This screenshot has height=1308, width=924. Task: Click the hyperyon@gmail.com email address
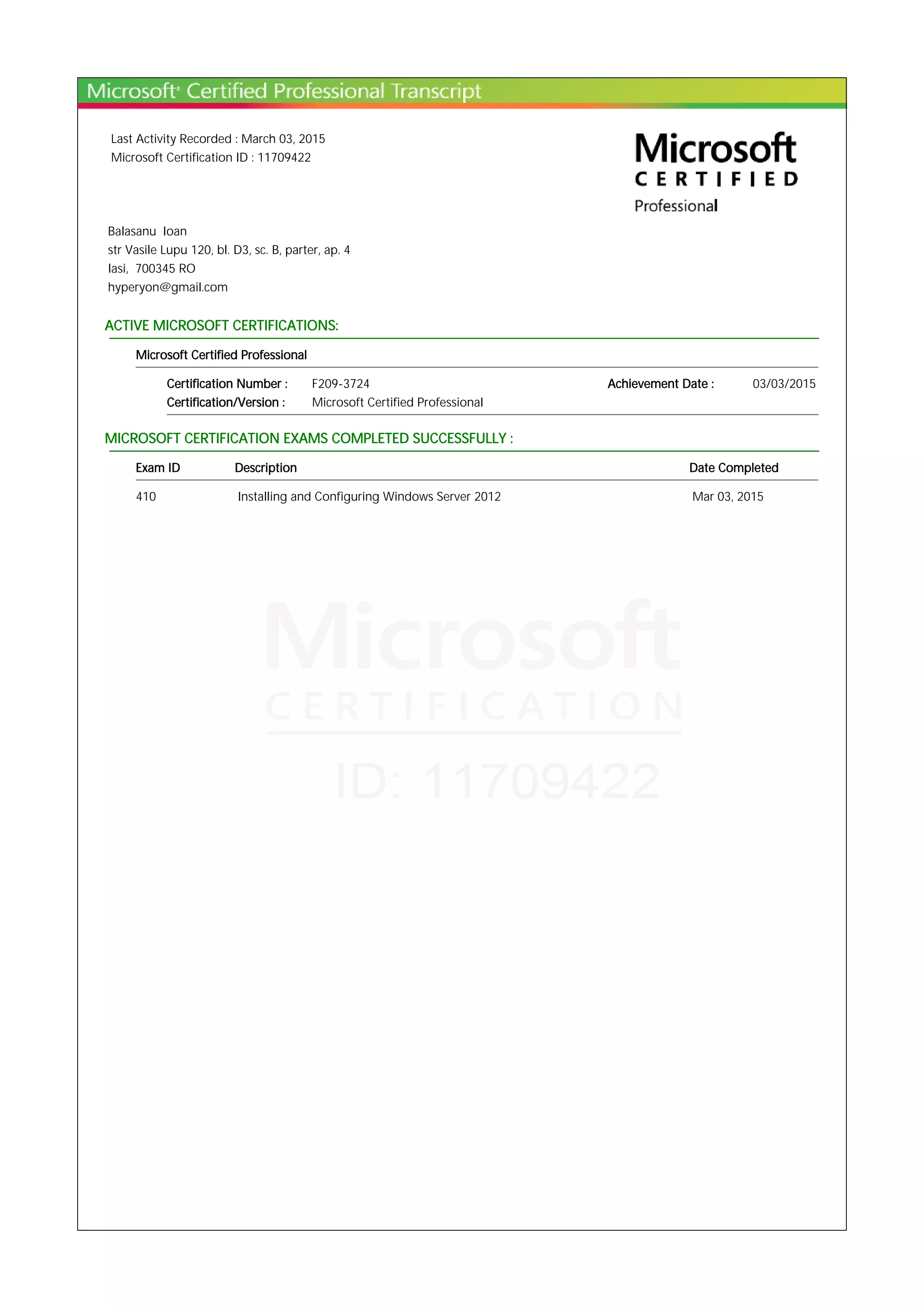[167, 287]
